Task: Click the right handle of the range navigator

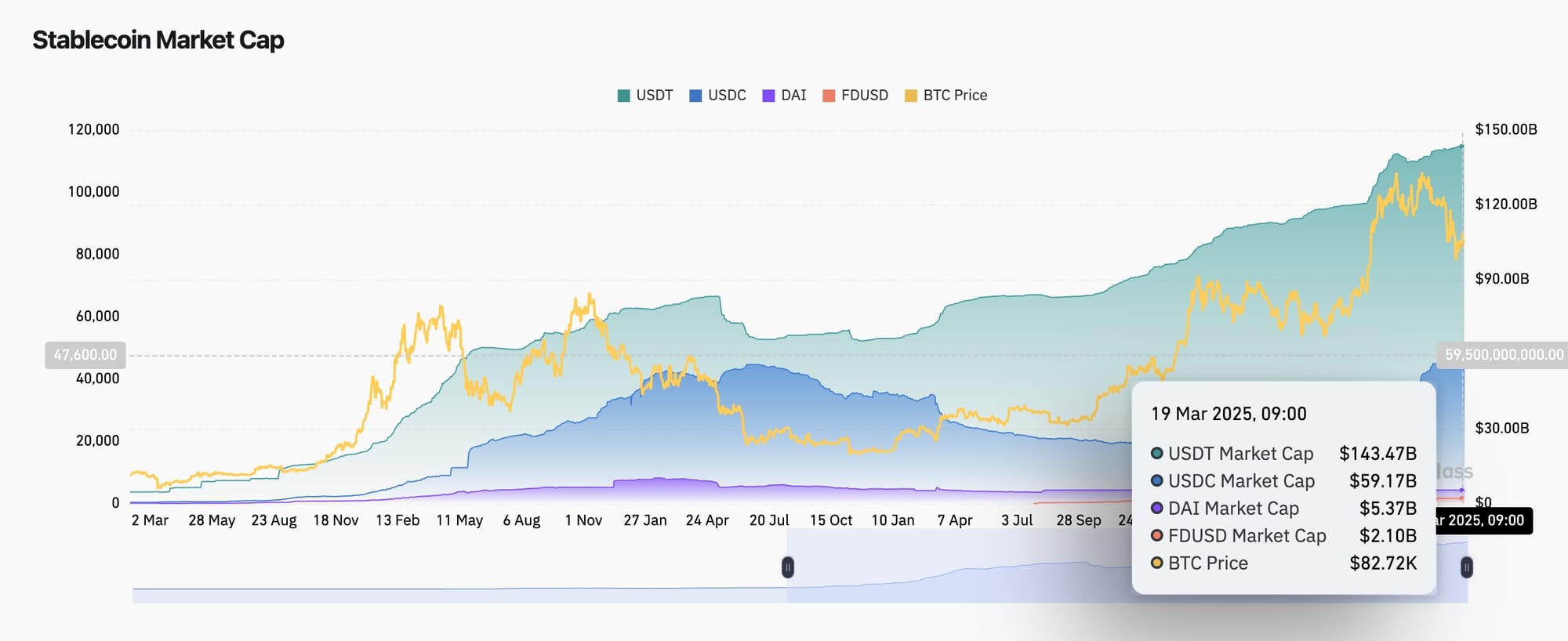Action: [x=1466, y=567]
